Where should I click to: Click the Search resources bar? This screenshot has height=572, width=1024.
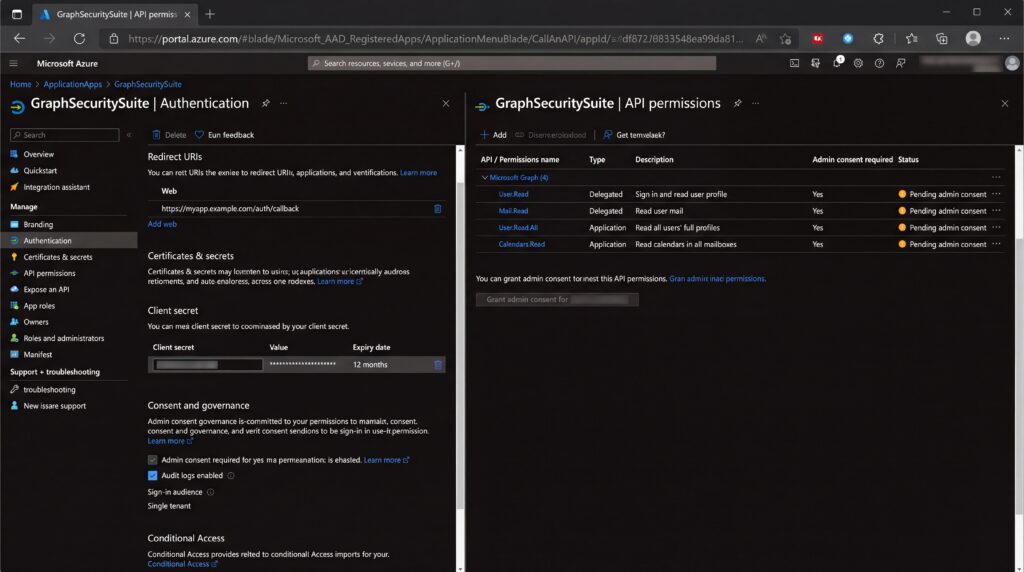point(511,63)
